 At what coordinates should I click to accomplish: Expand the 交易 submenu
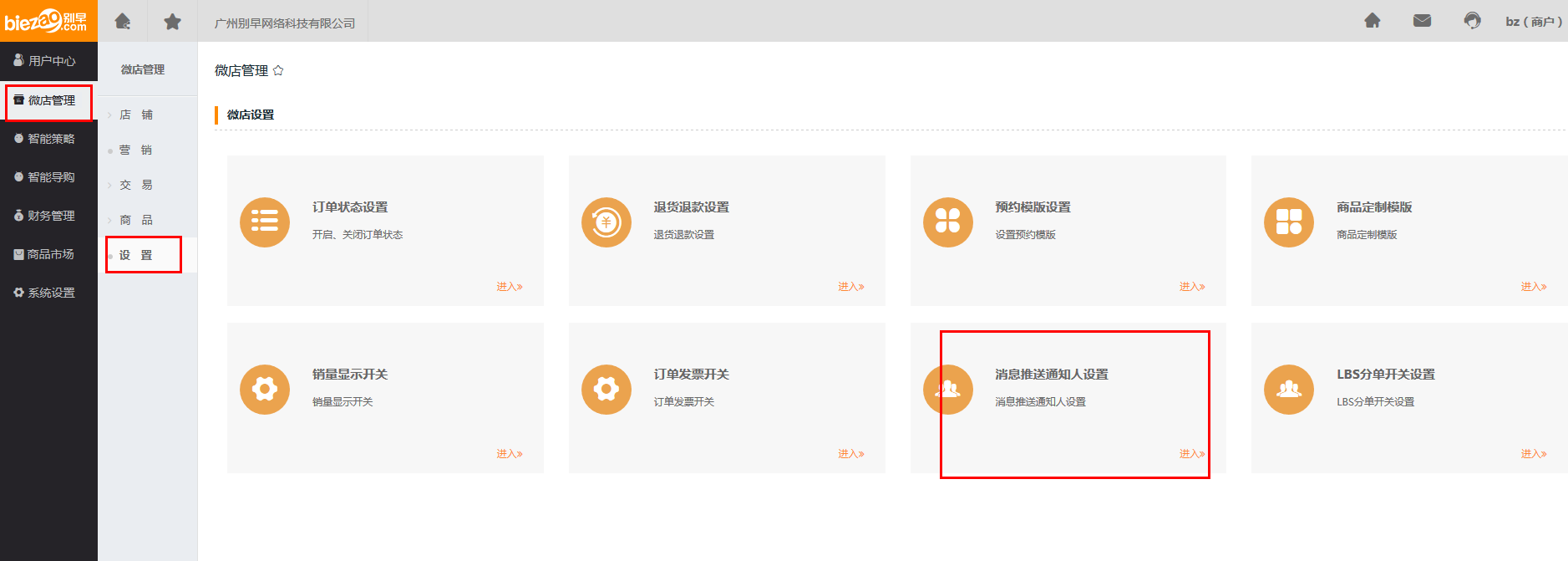point(135,185)
